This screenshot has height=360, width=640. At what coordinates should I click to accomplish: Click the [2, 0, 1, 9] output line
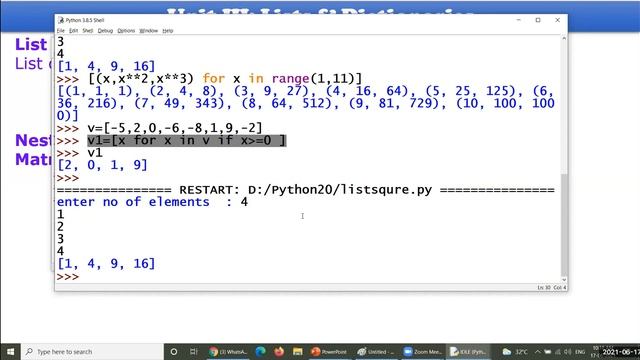point(102,165)
